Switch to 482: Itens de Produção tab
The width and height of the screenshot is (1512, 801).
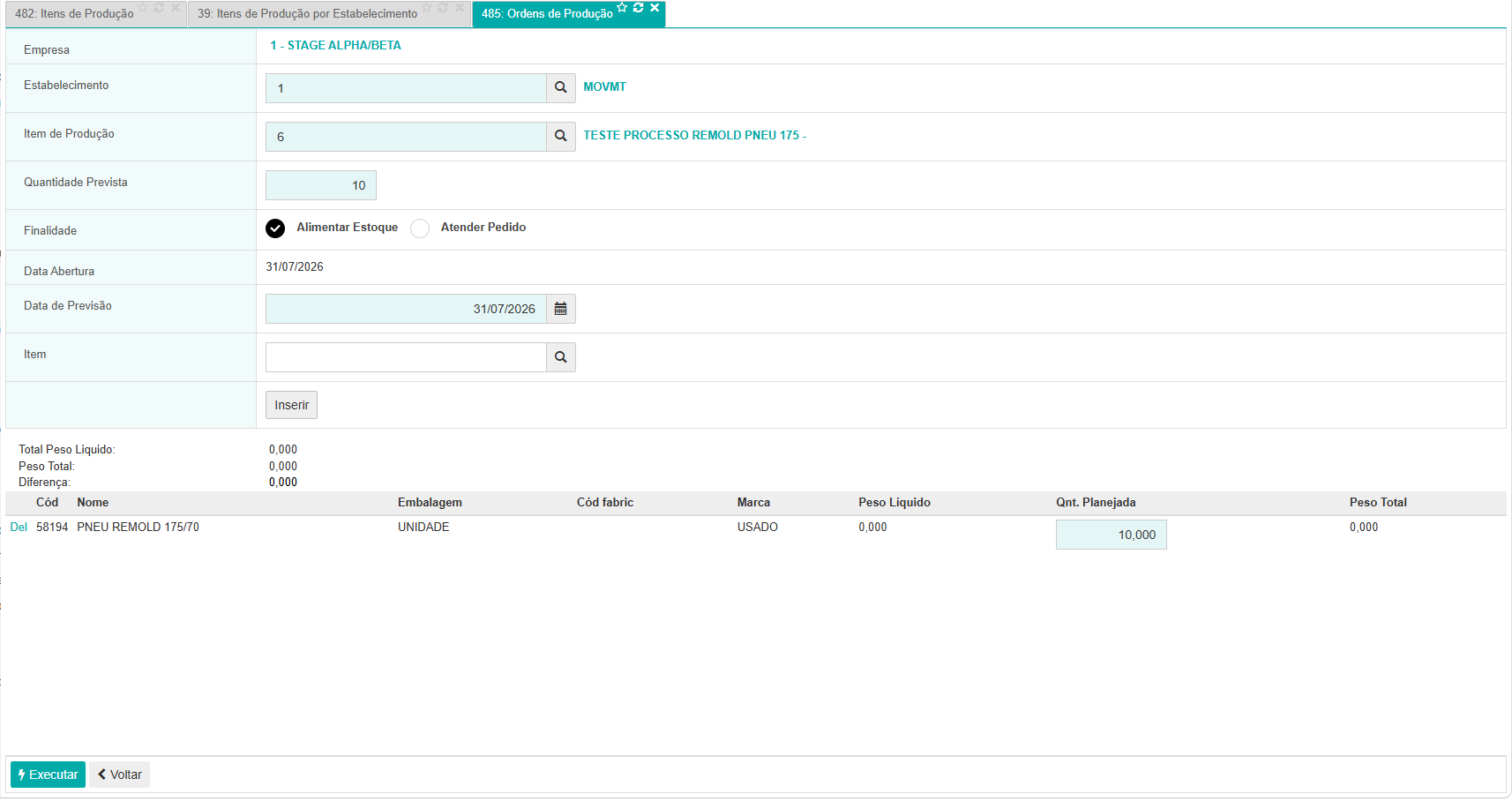point(74,14)
